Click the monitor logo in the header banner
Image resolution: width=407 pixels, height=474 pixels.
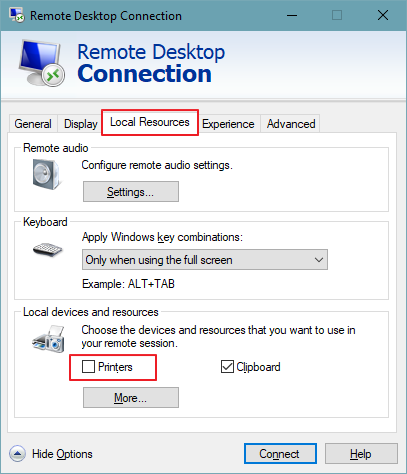point(42,63)
